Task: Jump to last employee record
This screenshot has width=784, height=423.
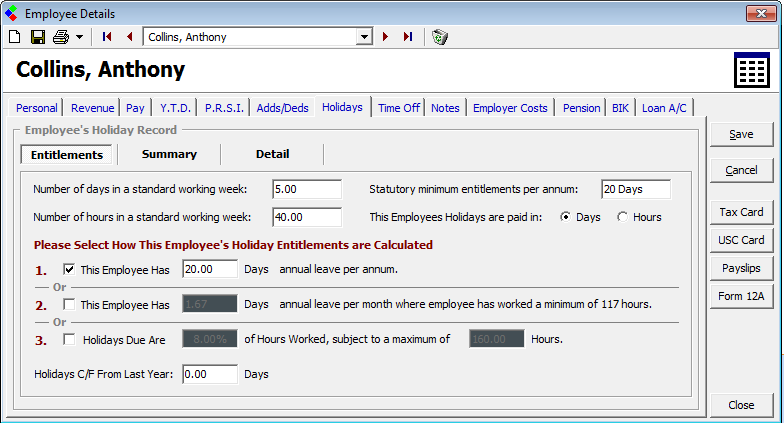Action: tap(407, 37)
